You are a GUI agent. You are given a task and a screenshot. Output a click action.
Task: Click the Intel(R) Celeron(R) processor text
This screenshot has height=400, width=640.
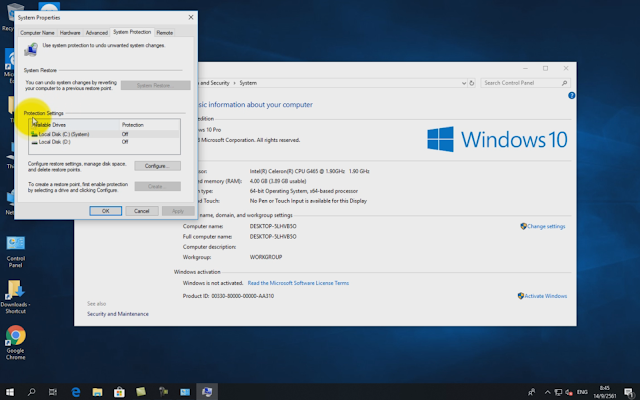[x=309, y=171]
